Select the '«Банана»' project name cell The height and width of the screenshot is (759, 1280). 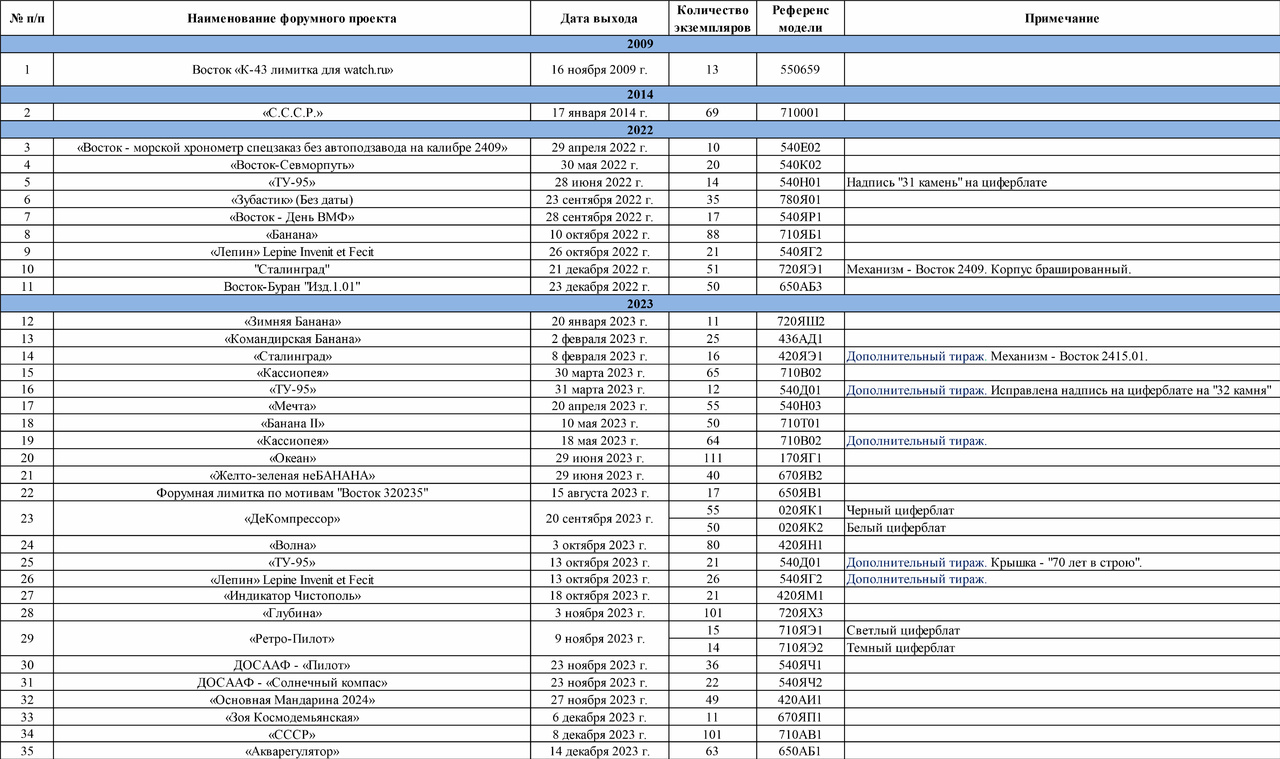tap(292, 234)
